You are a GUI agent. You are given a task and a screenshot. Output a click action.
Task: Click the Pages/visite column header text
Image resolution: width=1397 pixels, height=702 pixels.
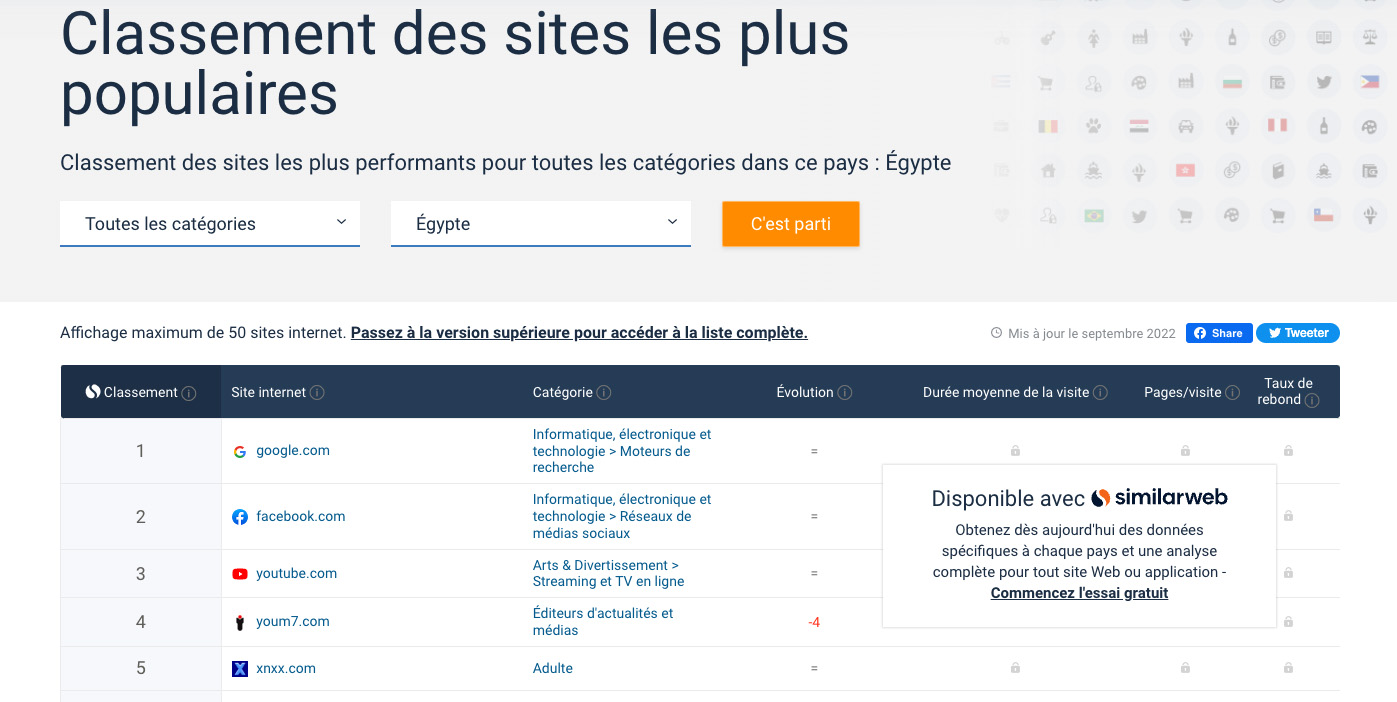[1183, 393]
